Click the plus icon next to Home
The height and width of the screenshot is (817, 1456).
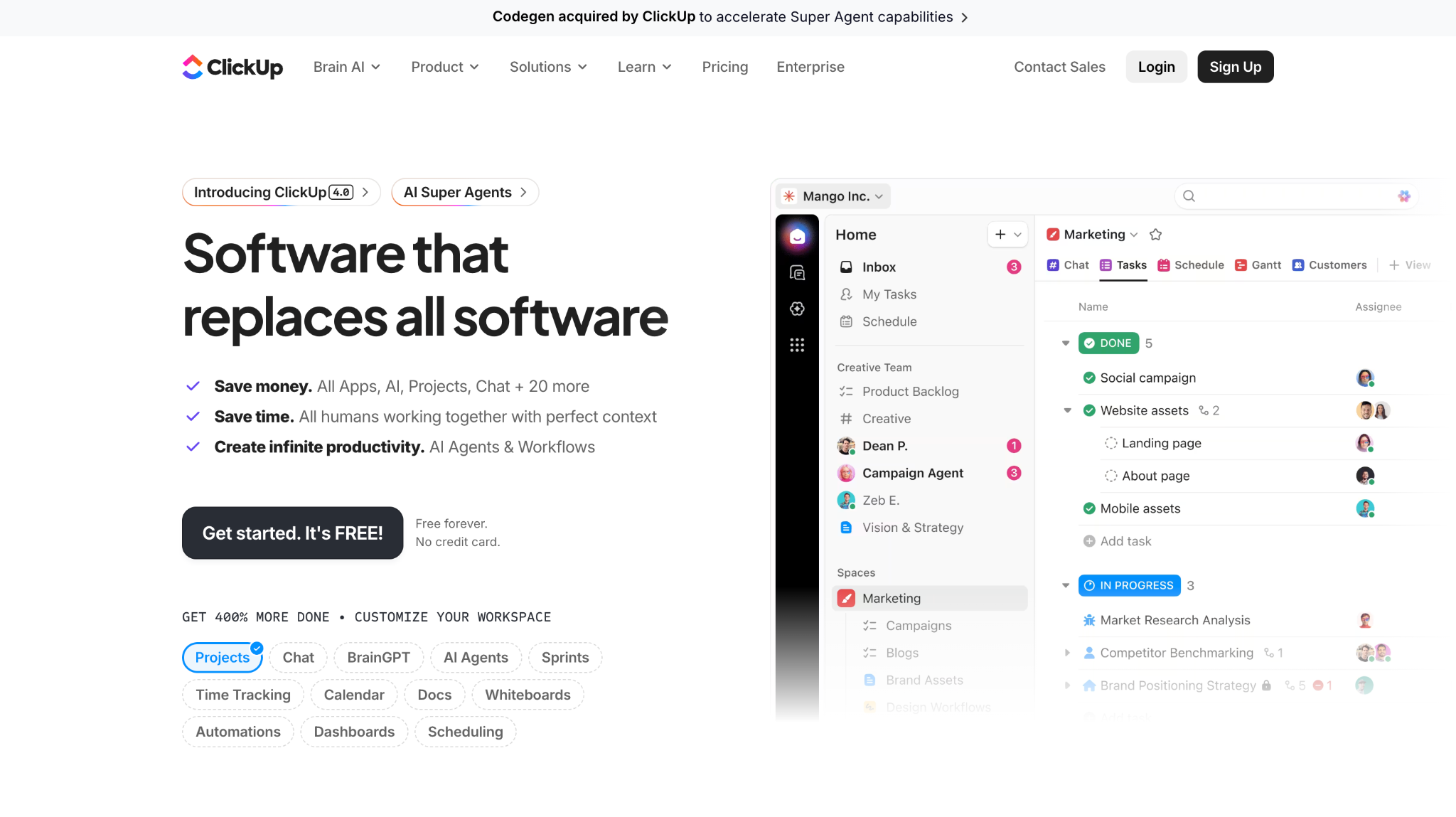point(1000,235)
